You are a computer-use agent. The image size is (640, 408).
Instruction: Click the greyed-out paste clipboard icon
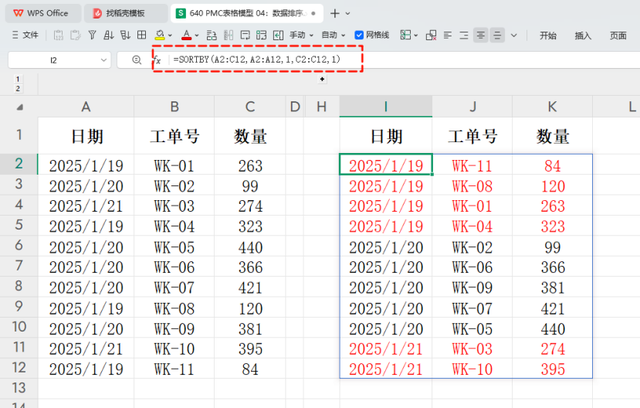pos(58,35)
